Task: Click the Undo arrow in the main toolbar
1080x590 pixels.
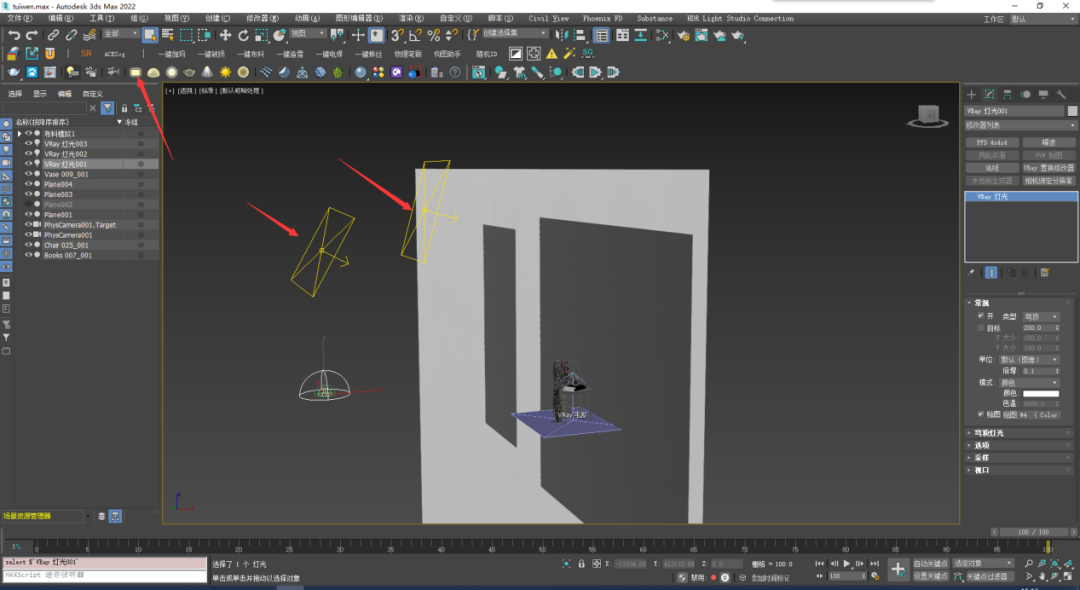Action: click(13, 35)
